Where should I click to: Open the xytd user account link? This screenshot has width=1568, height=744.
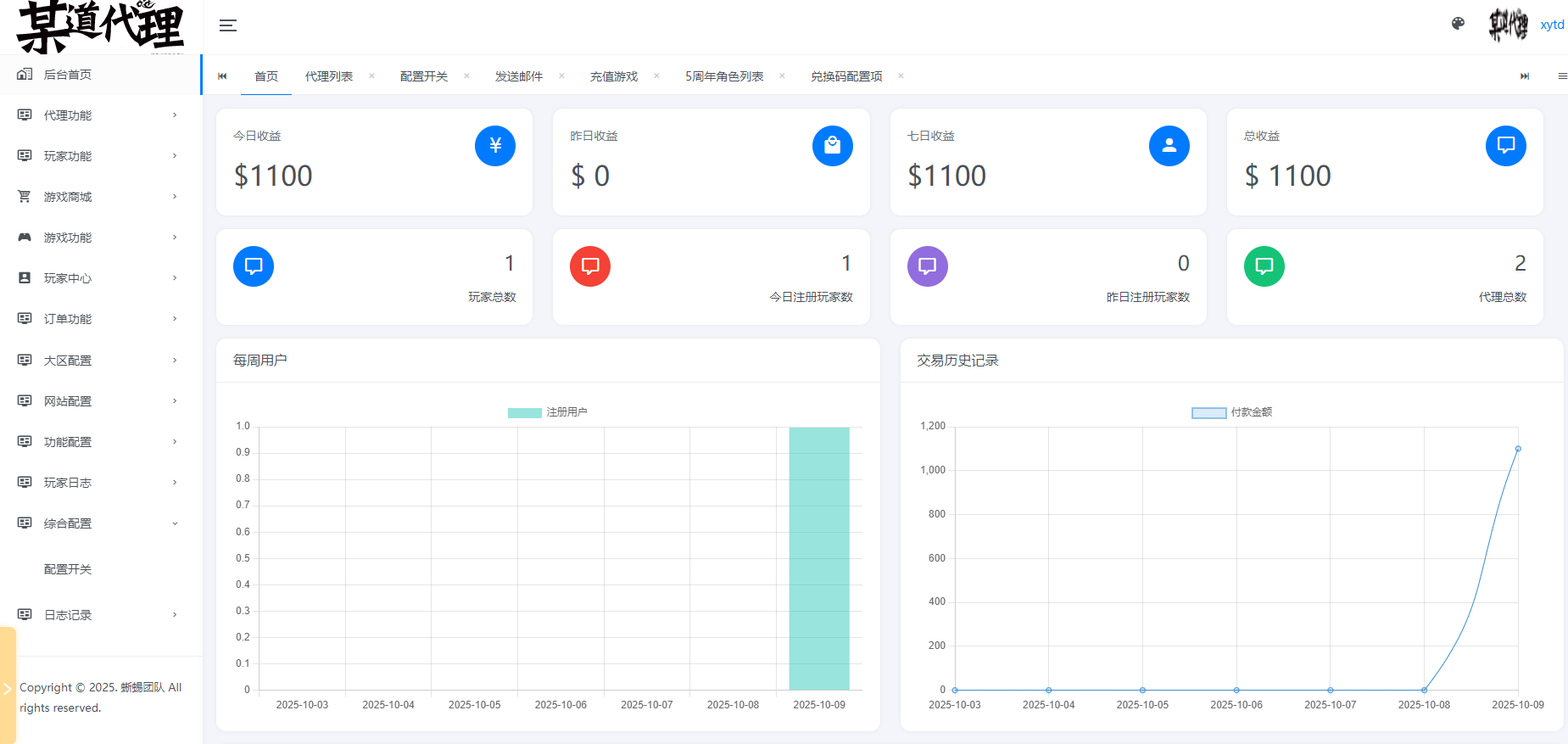(x=1552, y=25)
